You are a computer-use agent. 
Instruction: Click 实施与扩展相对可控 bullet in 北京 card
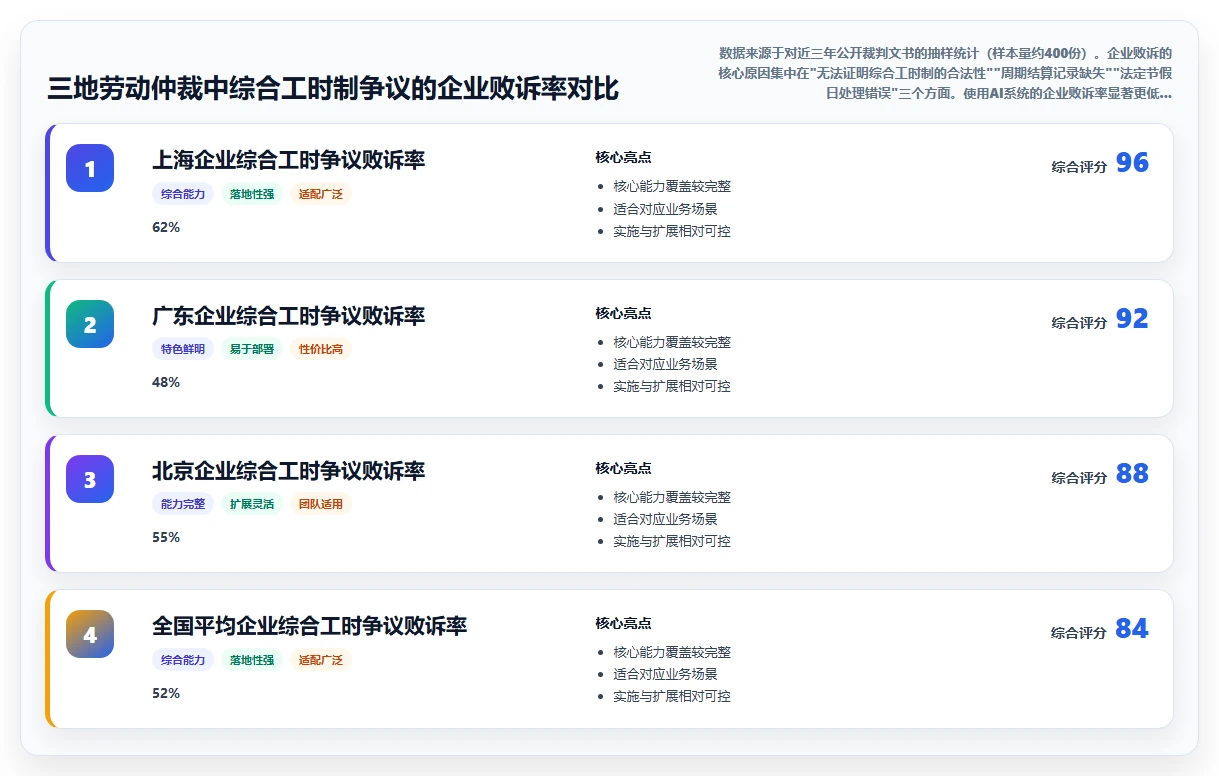672,541
